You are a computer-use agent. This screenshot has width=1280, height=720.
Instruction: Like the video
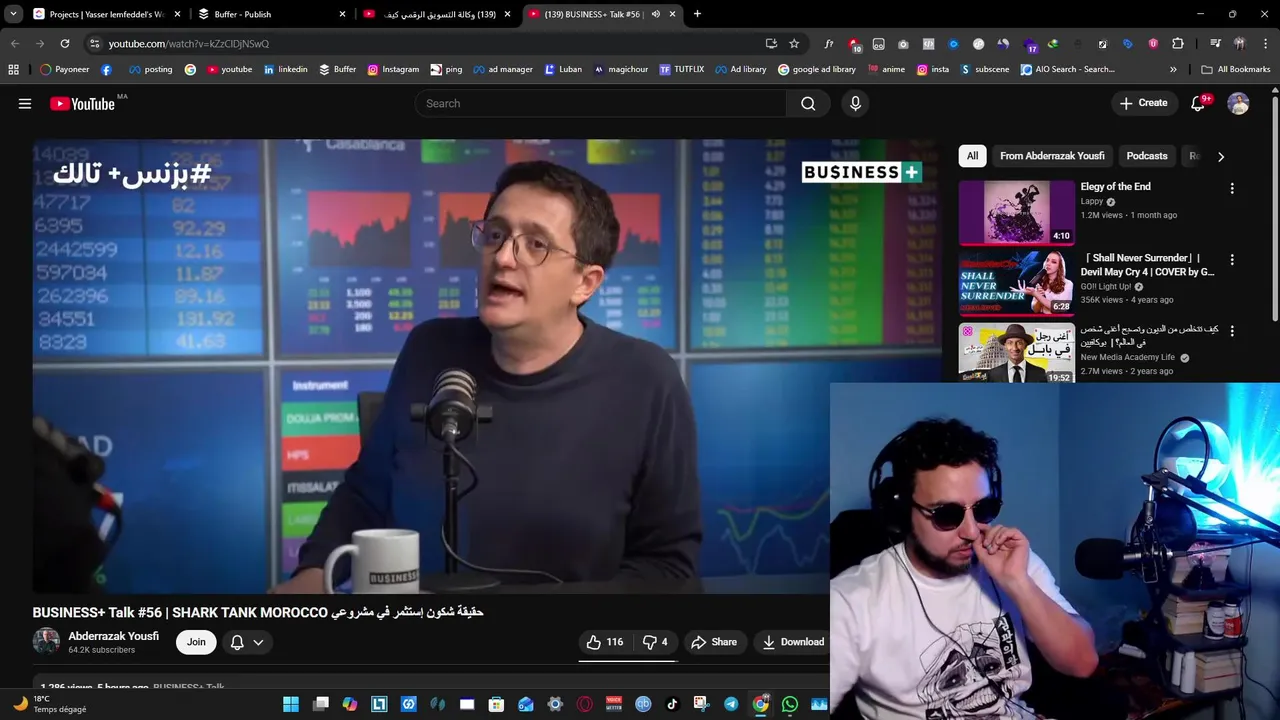[x=604, y=642]
